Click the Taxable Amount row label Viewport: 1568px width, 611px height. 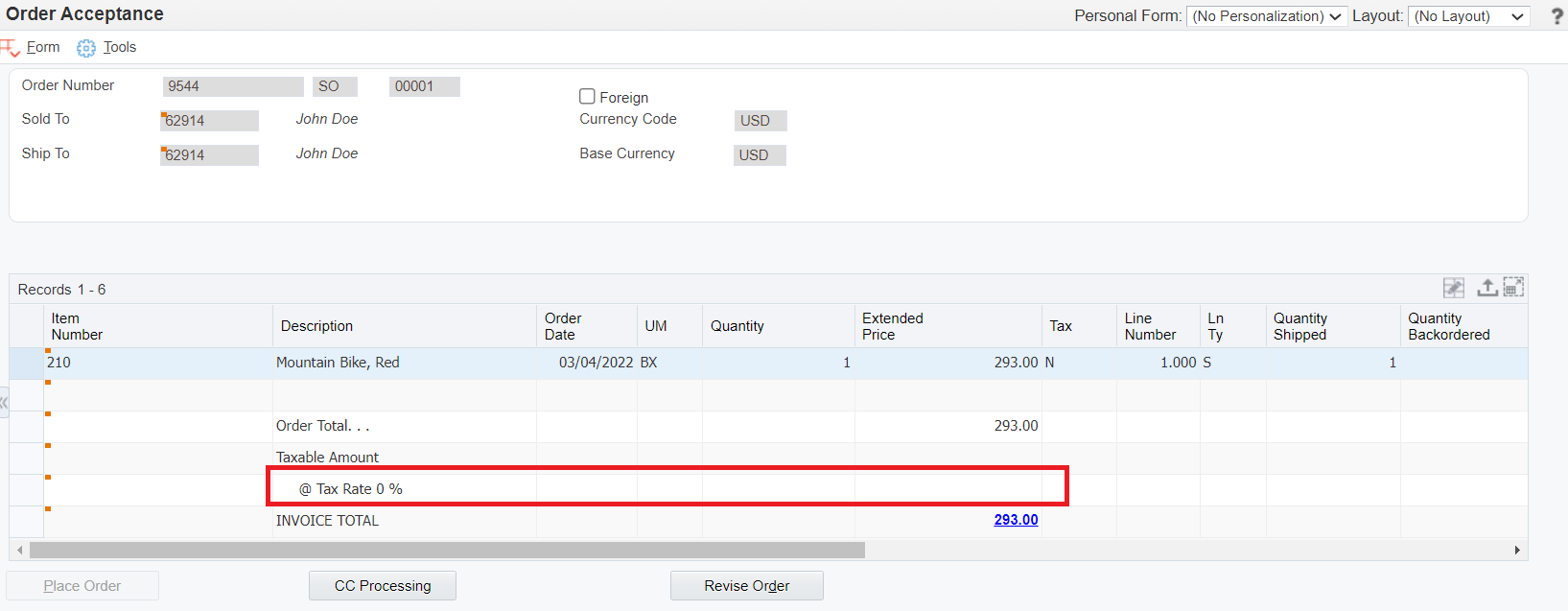pos(327,458)
